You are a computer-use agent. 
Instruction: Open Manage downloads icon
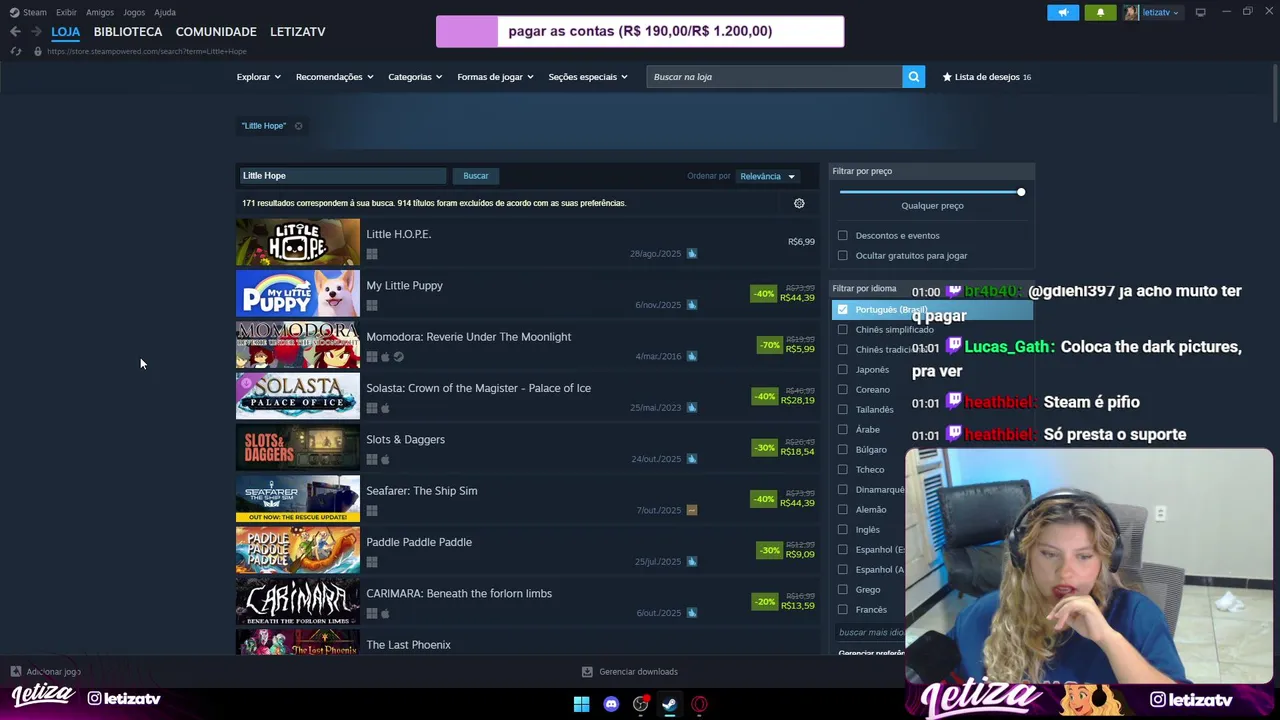[x=587, y=672]
